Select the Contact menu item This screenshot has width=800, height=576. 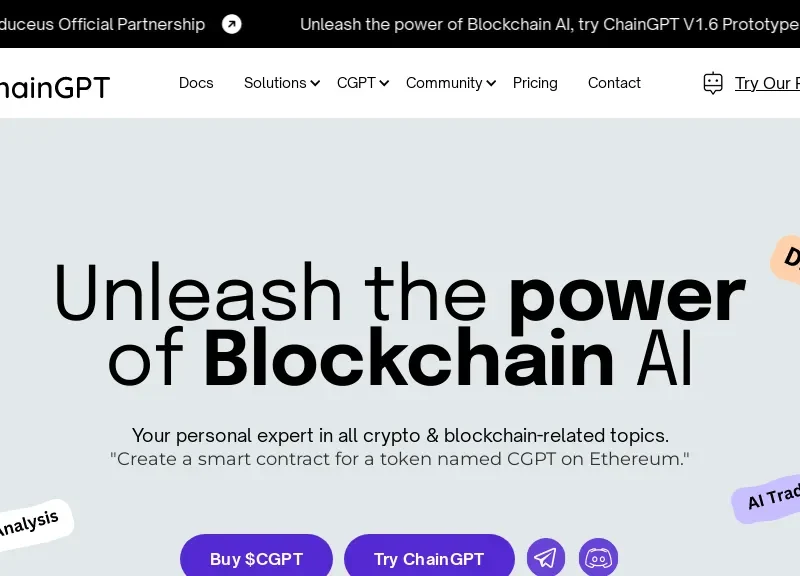click(614, 83)
